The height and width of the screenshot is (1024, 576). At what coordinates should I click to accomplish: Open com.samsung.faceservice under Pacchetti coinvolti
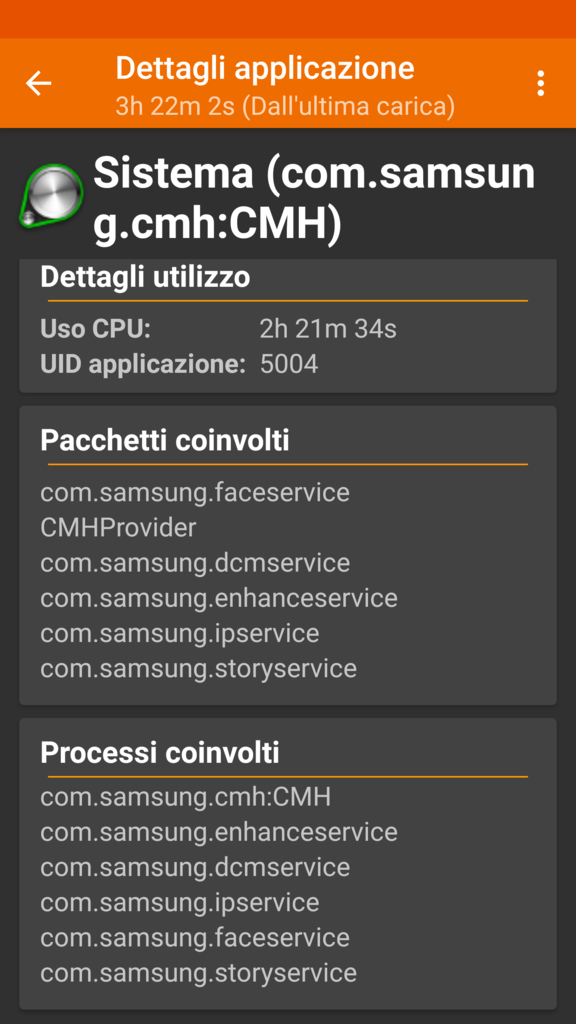coord(195,492)
